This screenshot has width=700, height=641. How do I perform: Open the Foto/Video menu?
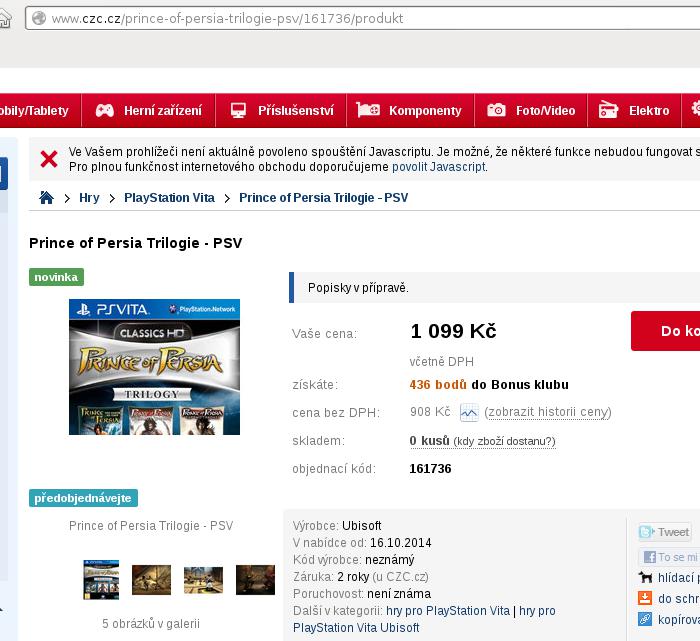click(x=531, y=110)
